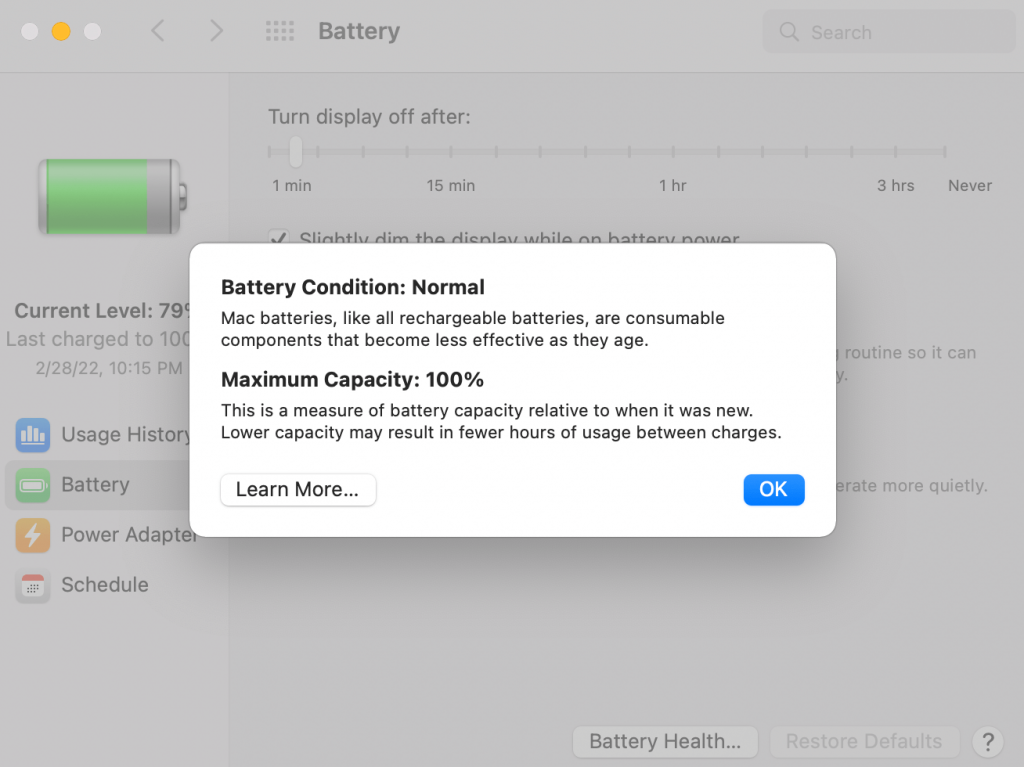Toggle slightly dim display on battery checkbox

[279, 239]
